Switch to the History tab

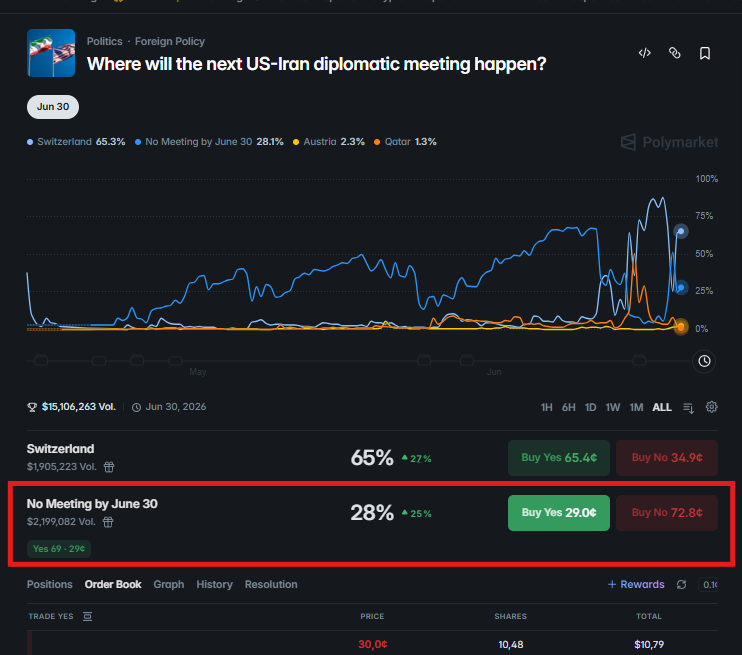214,584
